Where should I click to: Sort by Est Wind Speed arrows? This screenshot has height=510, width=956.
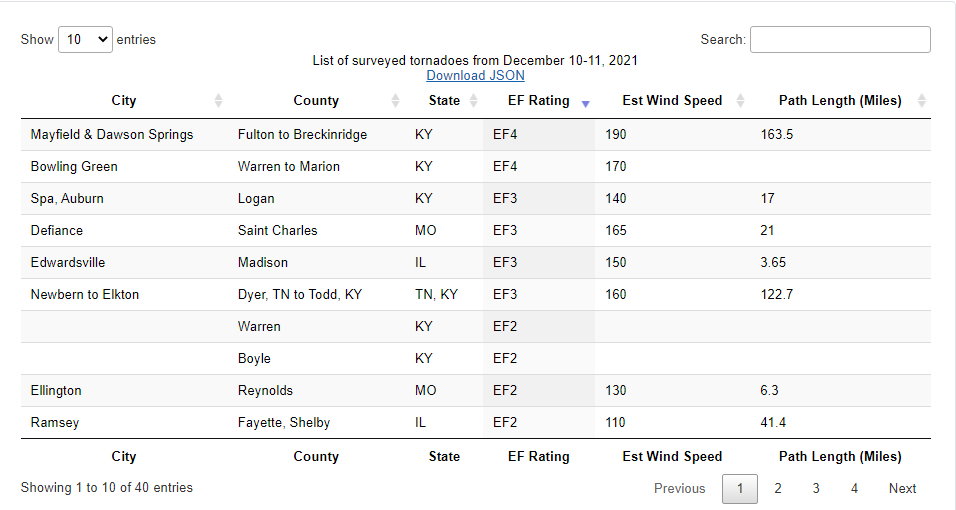pos(740,101)
